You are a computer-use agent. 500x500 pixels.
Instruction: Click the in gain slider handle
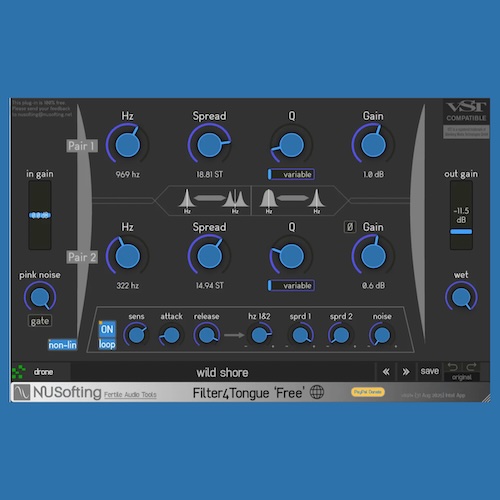click(40, 215)
